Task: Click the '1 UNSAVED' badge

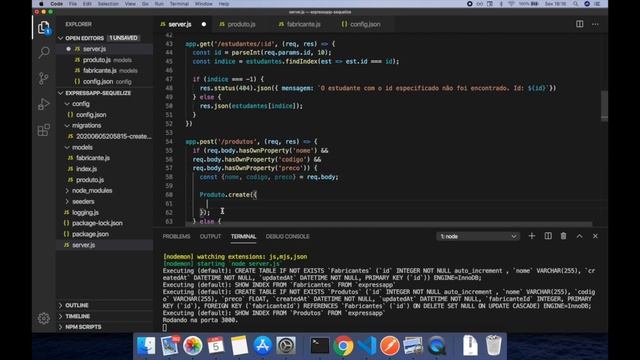Action: (123, 38)
